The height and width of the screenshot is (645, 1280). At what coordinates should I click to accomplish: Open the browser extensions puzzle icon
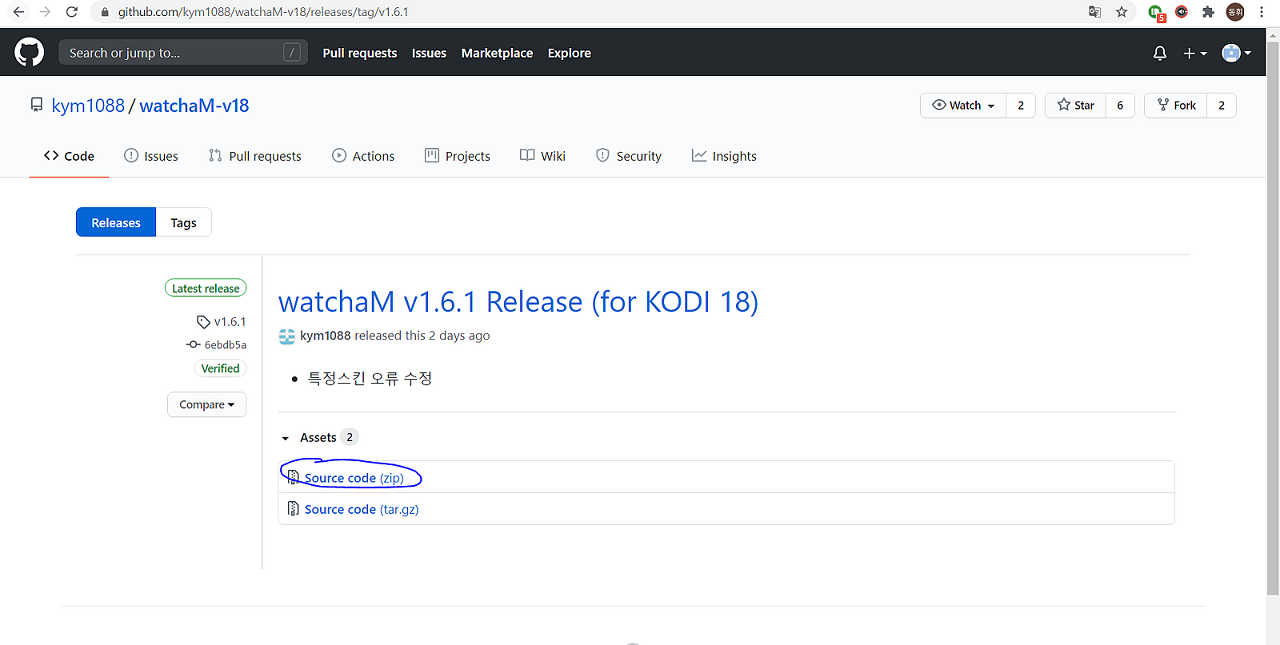1208,12
